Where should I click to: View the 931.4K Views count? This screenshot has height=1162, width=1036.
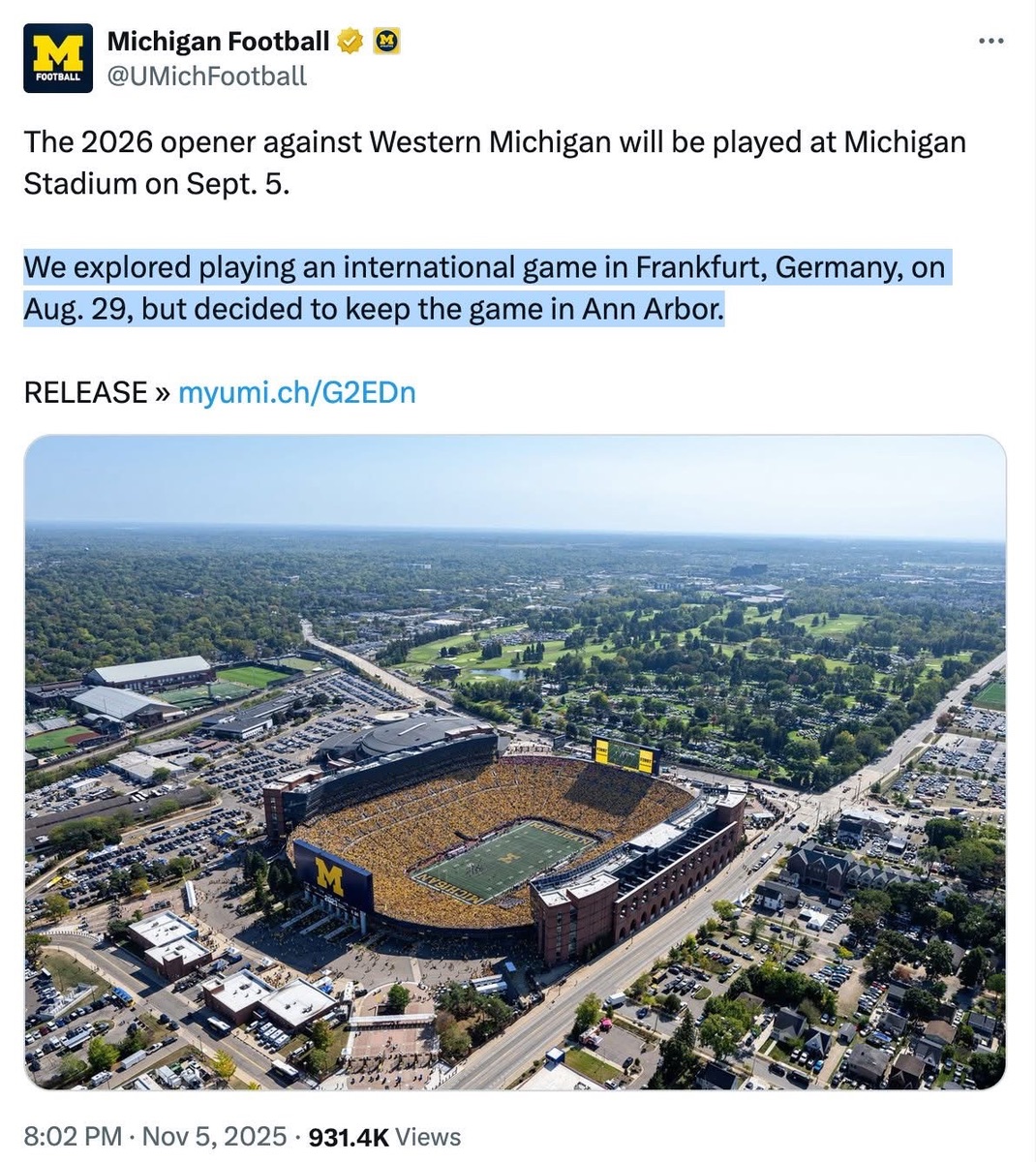click(x=383, y=1136)
